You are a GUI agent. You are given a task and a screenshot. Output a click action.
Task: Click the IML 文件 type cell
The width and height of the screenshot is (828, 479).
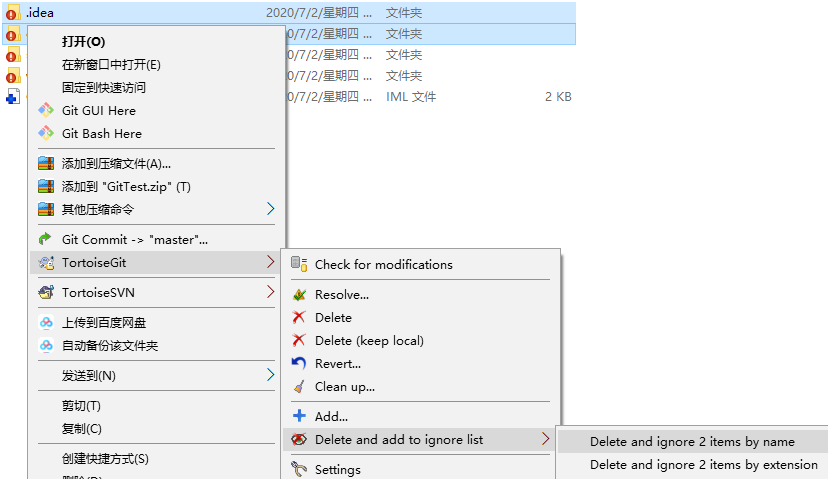pyautogui.click(x=411, y=97)
